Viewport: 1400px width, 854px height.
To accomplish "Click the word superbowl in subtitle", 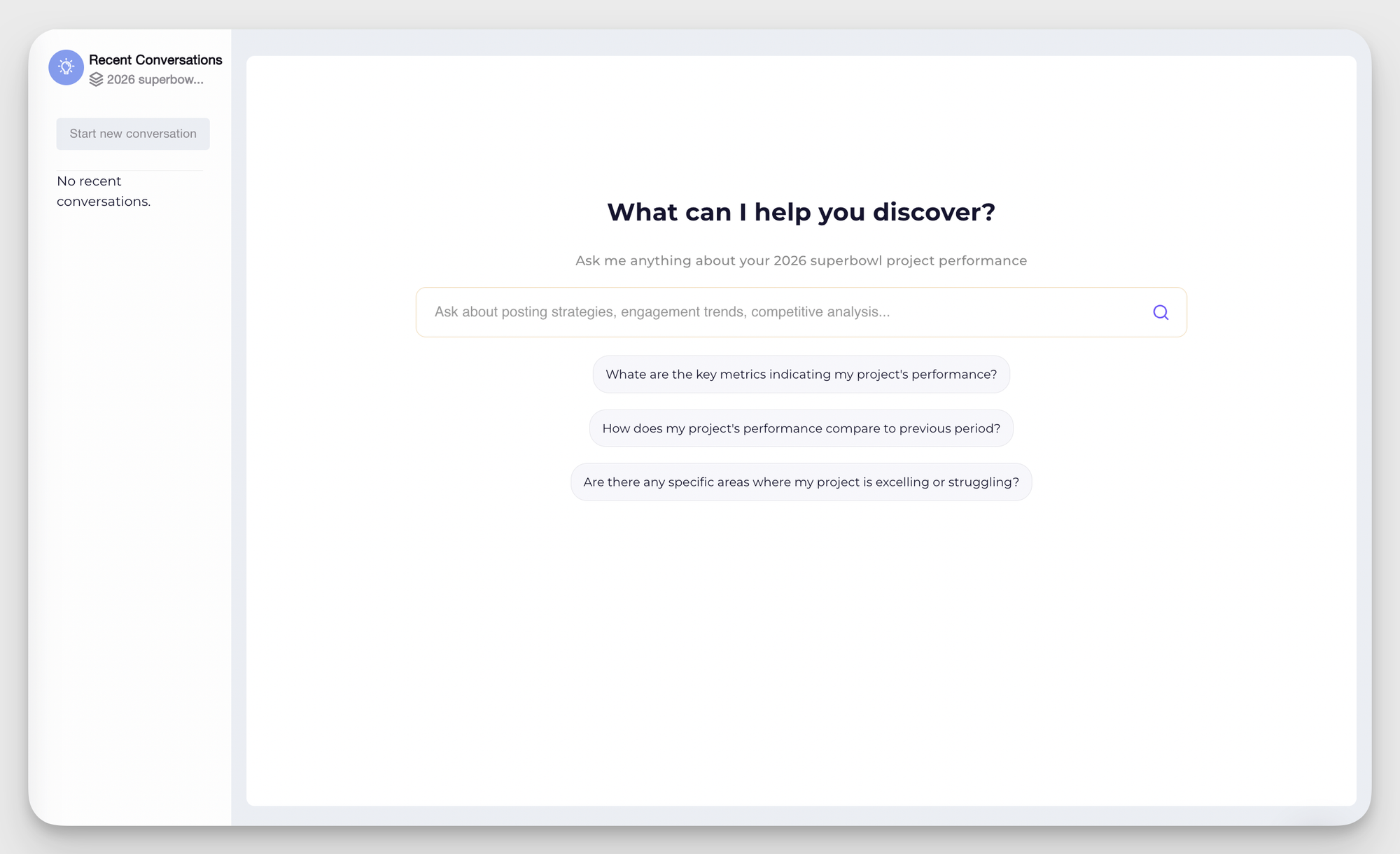I will (x=846, y=260).
